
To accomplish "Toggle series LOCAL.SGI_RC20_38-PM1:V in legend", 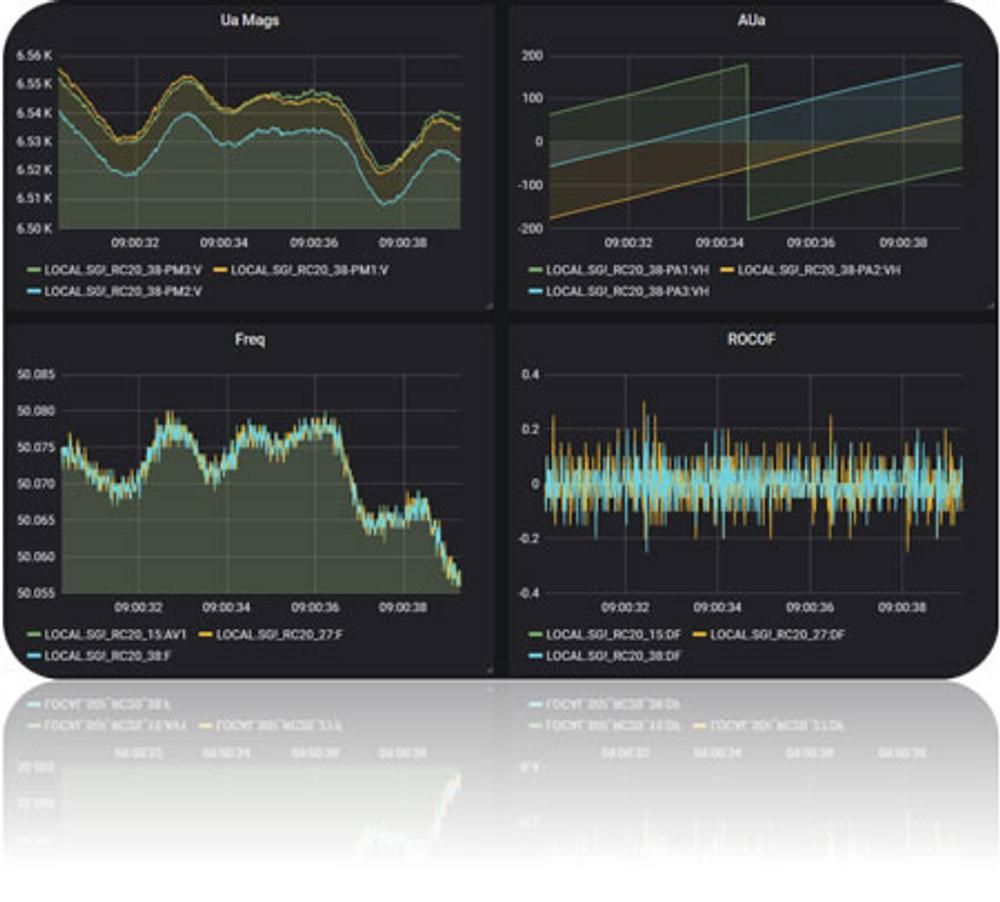I will [309, 270].
